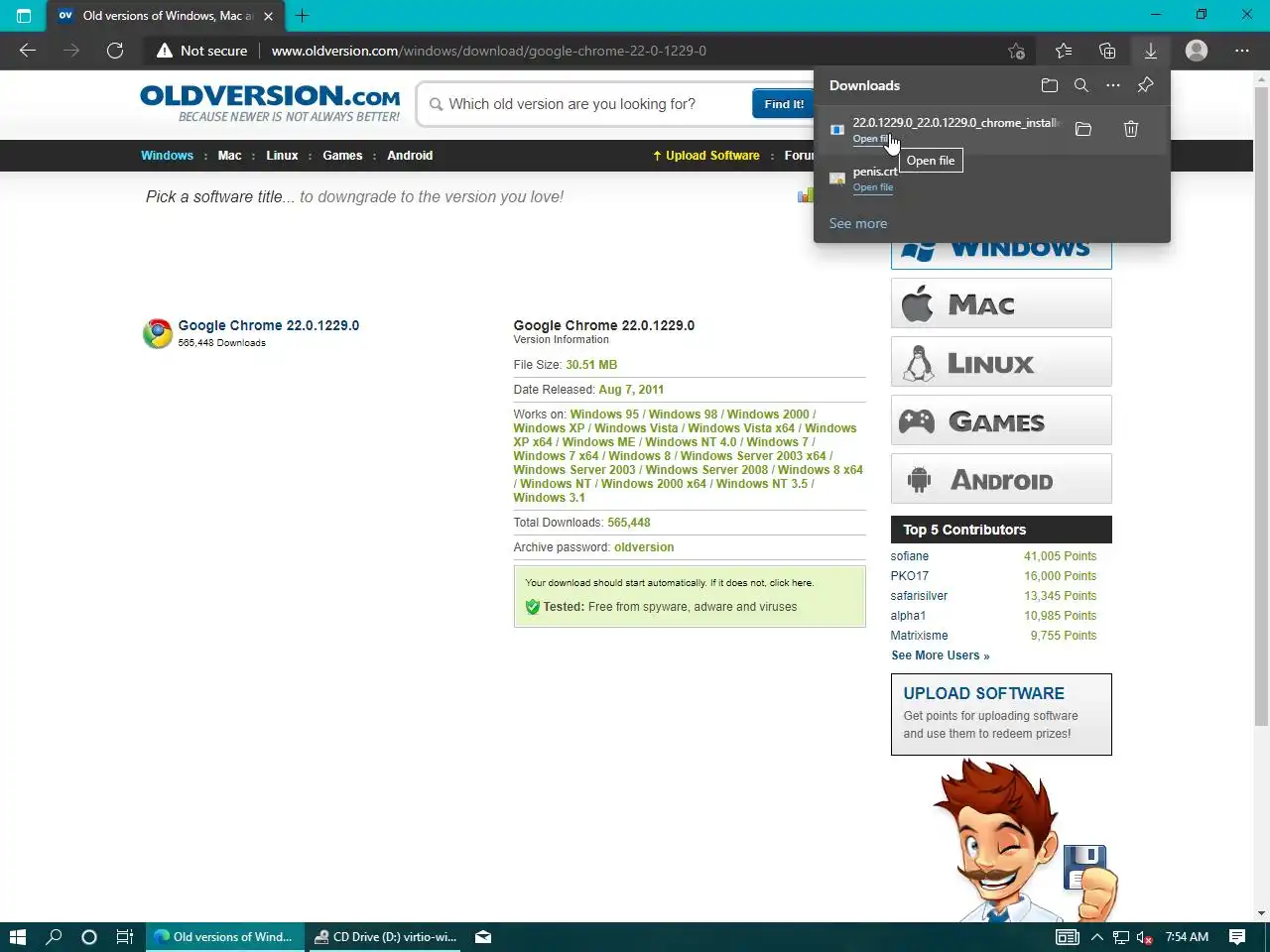Select Android in site navigation bar

click(x=410, y=156)
